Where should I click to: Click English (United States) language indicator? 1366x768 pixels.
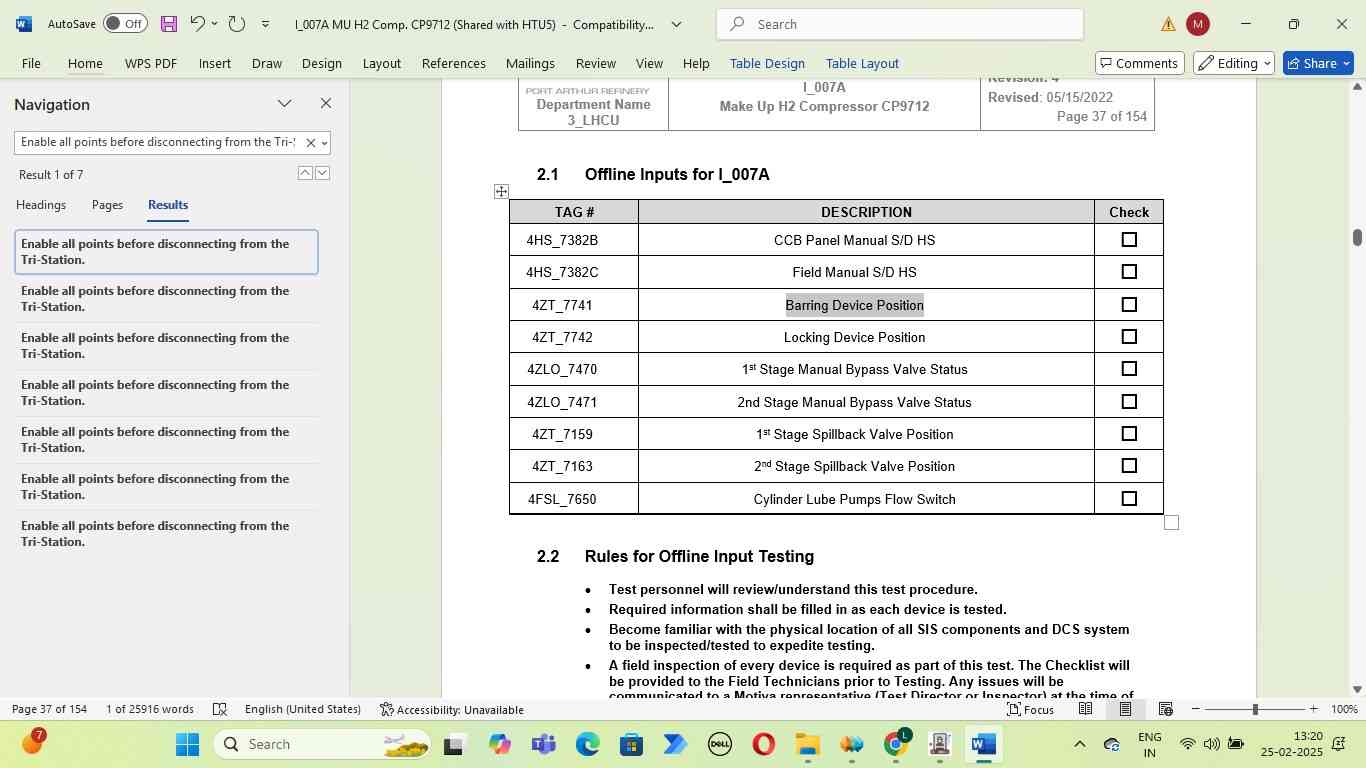[x=302, y=709]
